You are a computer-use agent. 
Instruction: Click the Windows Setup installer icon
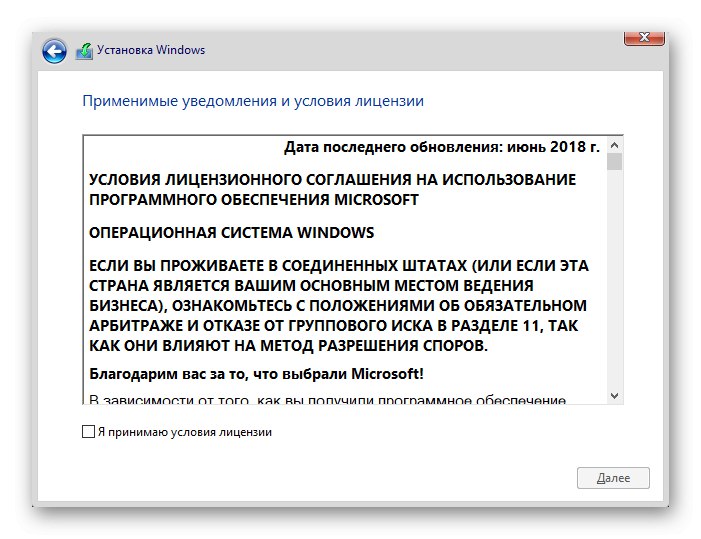(84, 51)
